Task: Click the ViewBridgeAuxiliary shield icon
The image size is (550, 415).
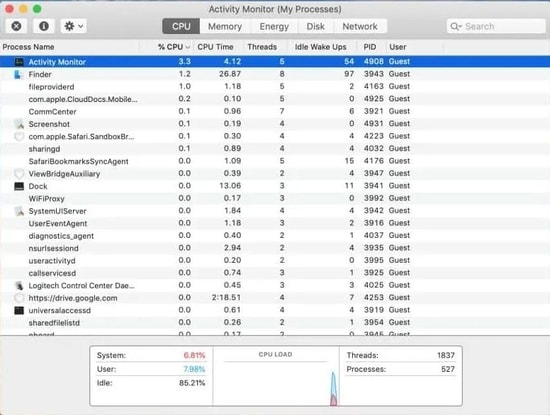Action: coord(19,174)
